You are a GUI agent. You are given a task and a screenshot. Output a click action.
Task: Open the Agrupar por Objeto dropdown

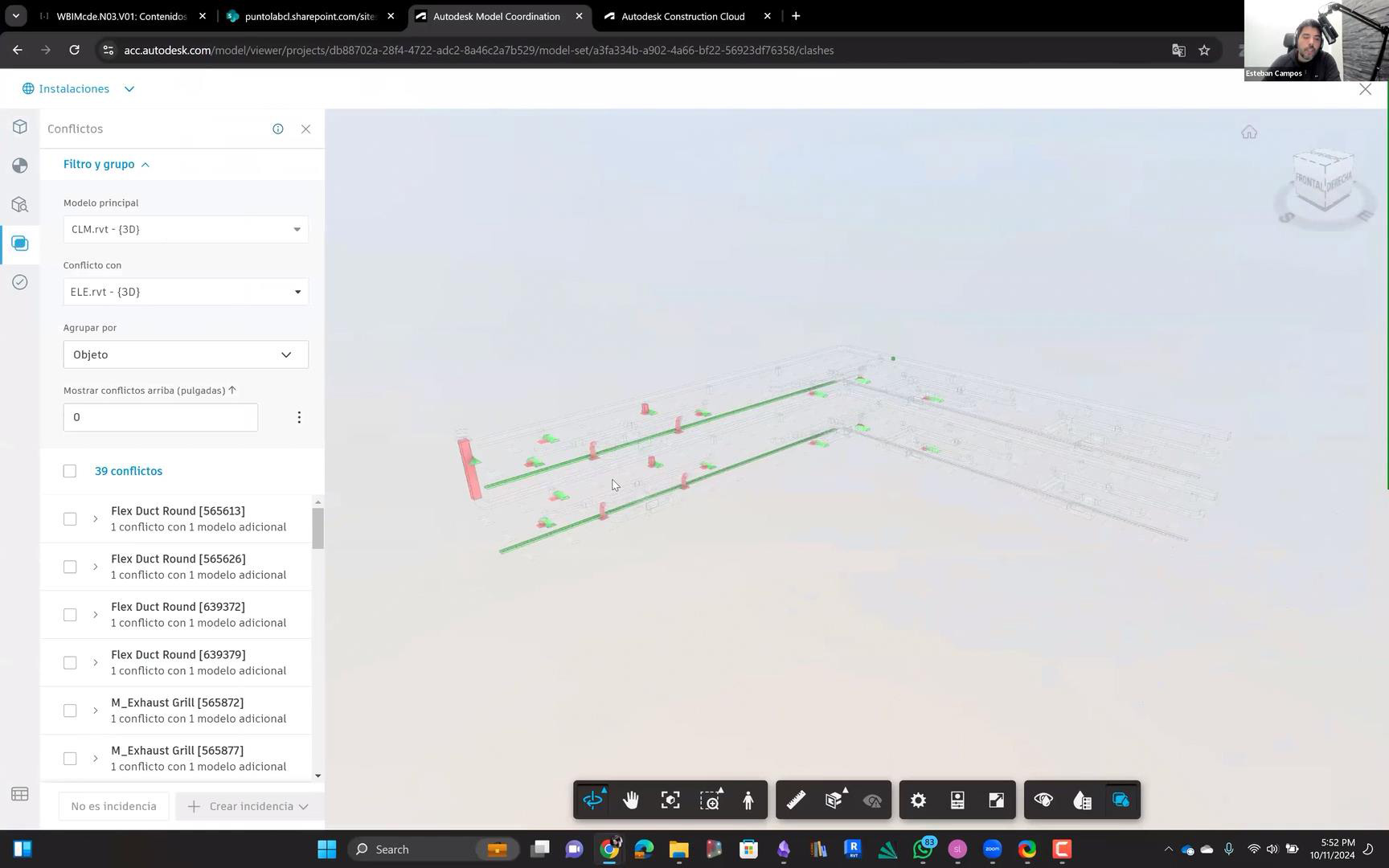[x=186, y=354]
